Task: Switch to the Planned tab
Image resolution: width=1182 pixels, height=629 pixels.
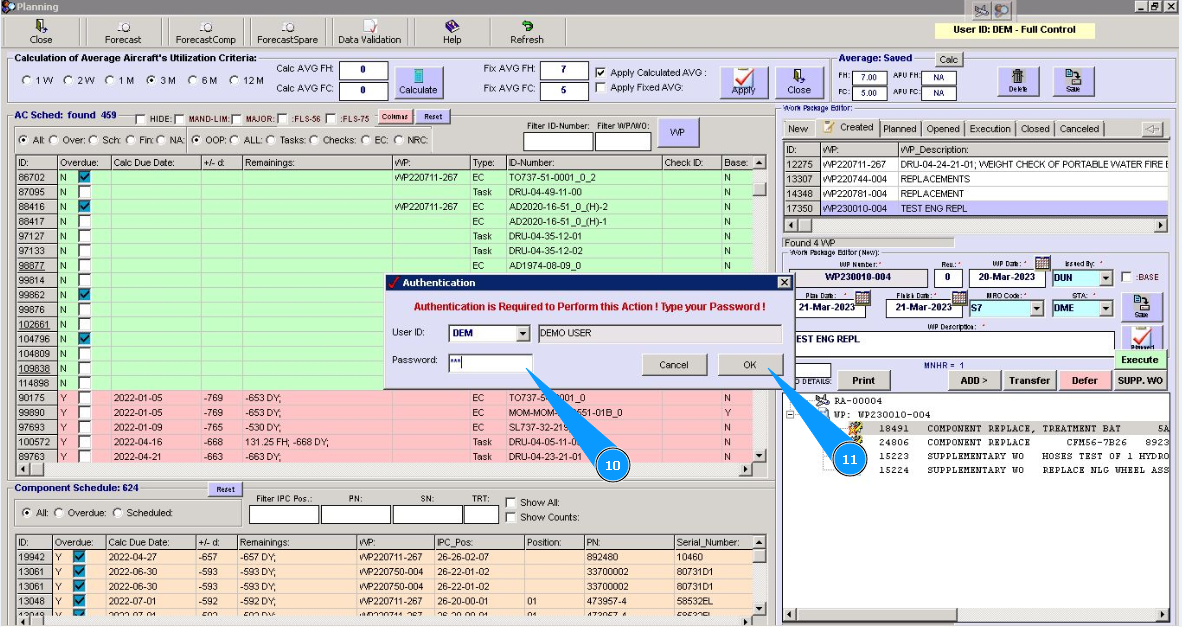Action: click(899, 128)
